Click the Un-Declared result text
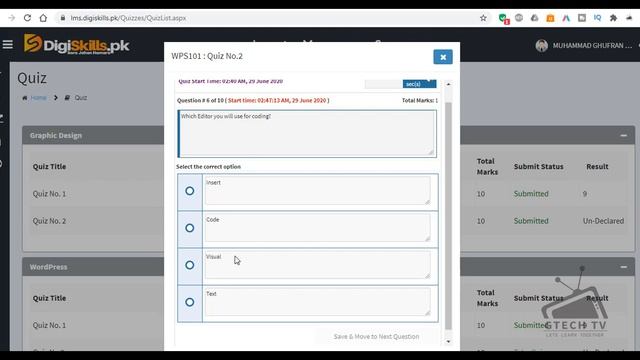640x360 pixels. click(x=603, y=221)
